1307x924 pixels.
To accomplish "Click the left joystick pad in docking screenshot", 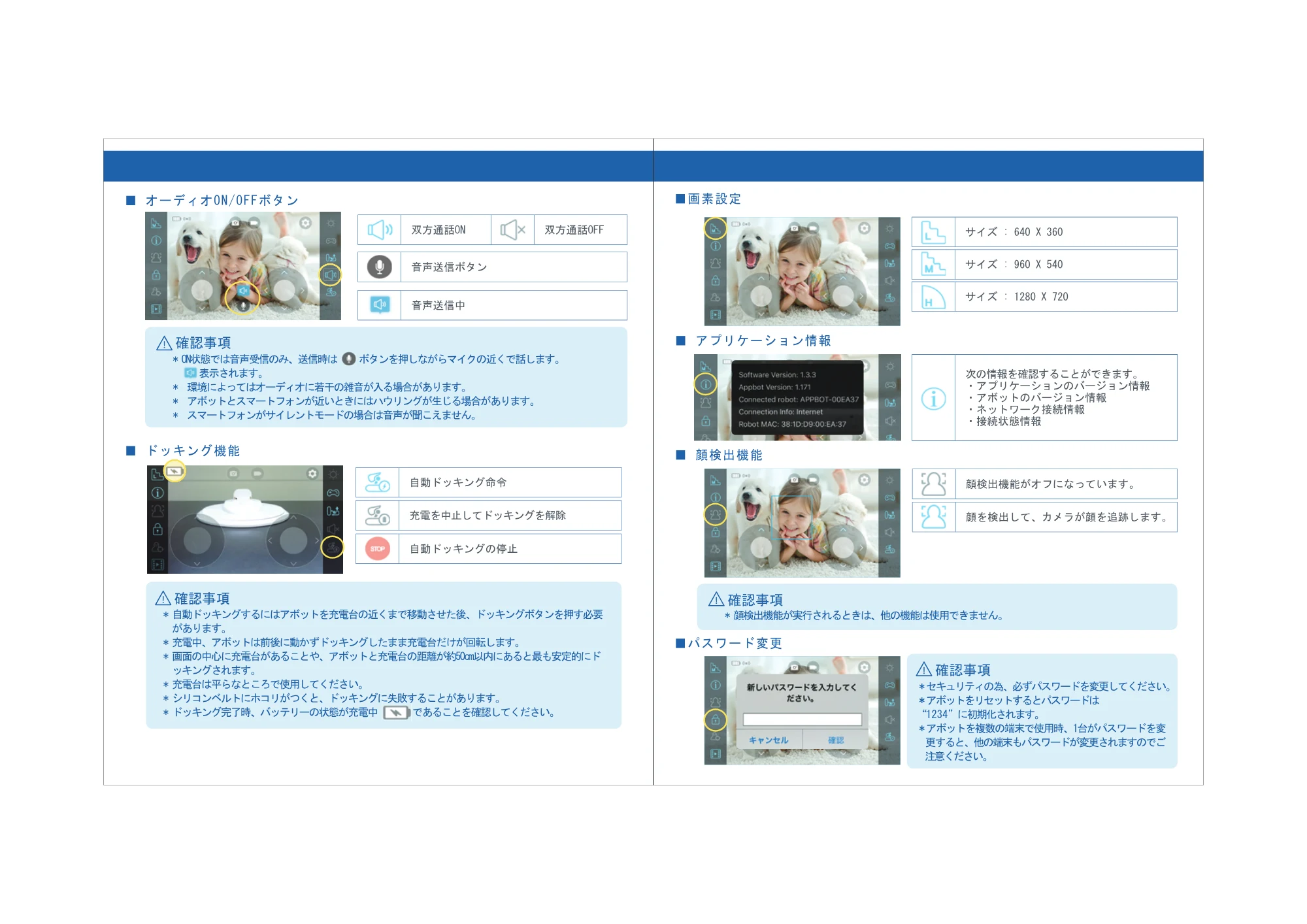I will [x=197, y=540].
